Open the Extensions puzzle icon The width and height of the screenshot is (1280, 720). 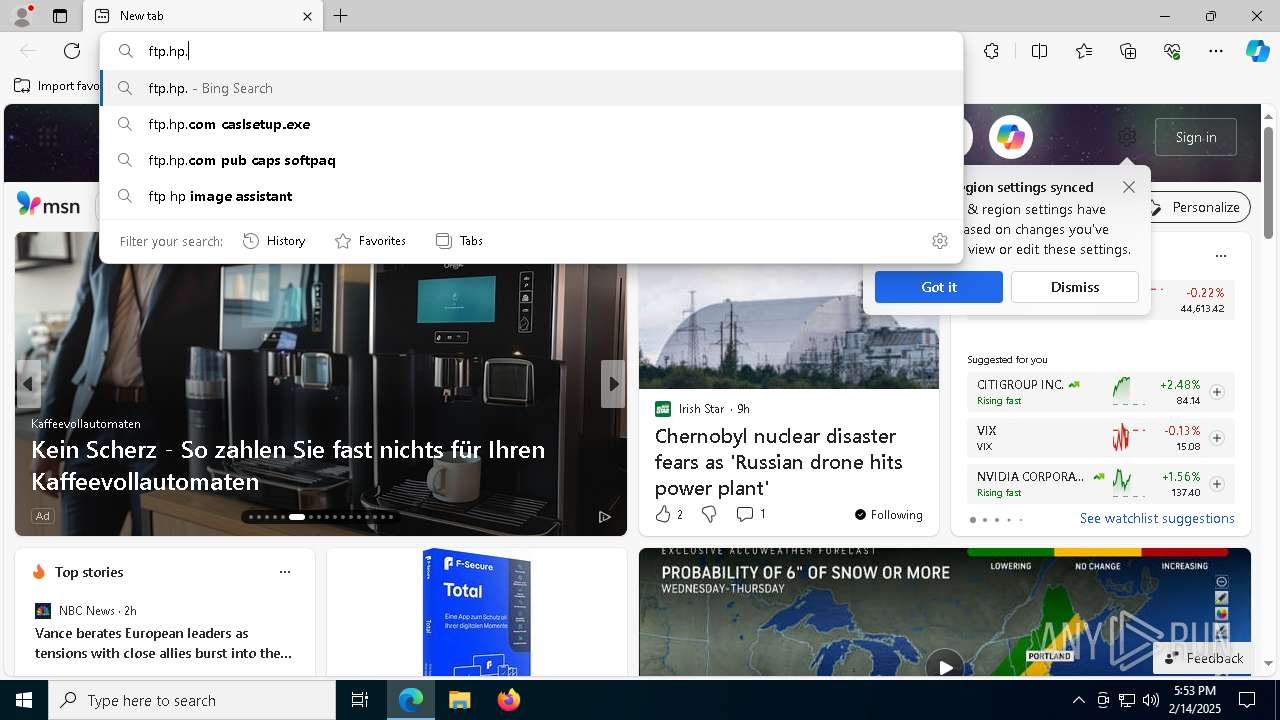pos(991,51)
